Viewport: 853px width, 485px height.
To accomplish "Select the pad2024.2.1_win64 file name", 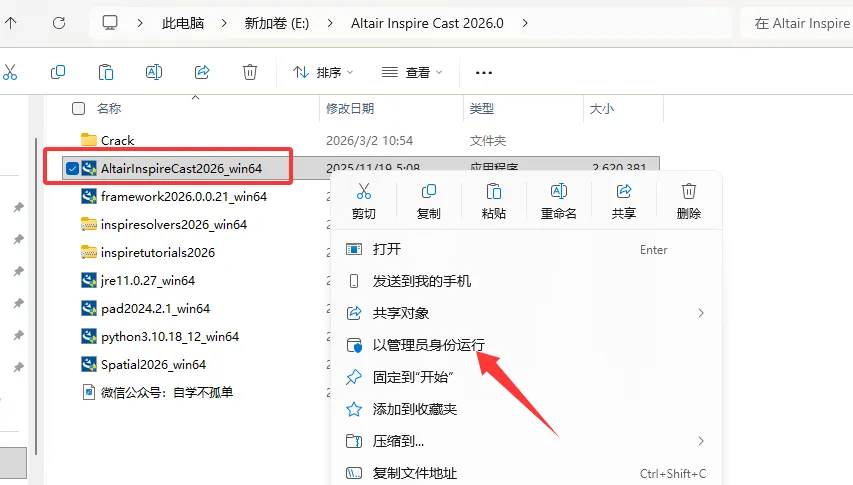I will [156, 308].
